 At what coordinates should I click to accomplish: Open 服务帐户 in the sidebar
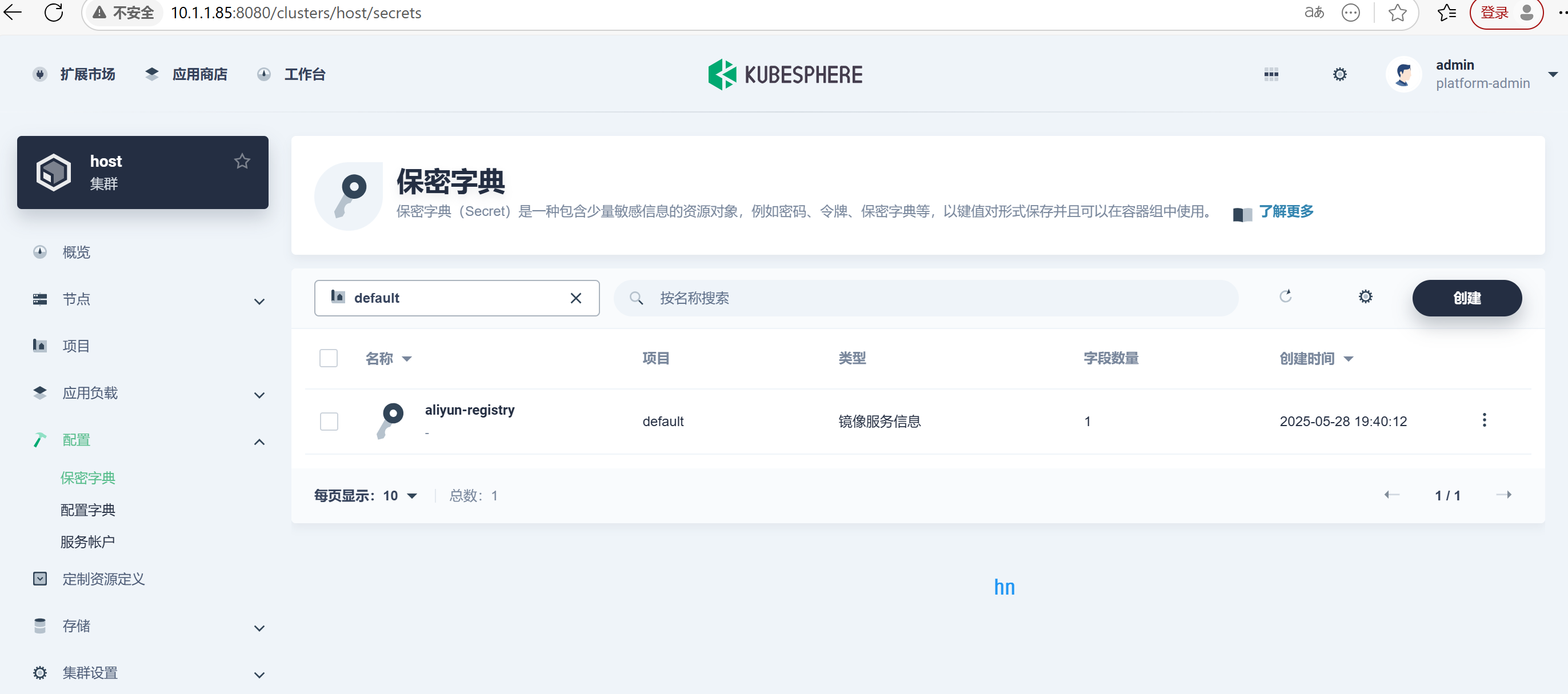87,541
